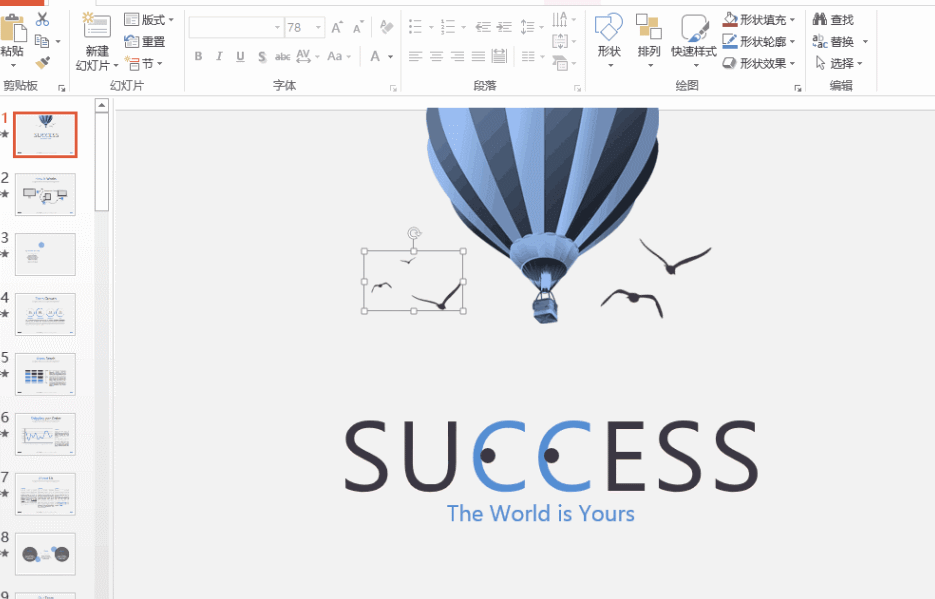The height and width of the screenshot is (599, 935).
Task: Click the Copy icon in clipboard group
Action: (42, 41)
